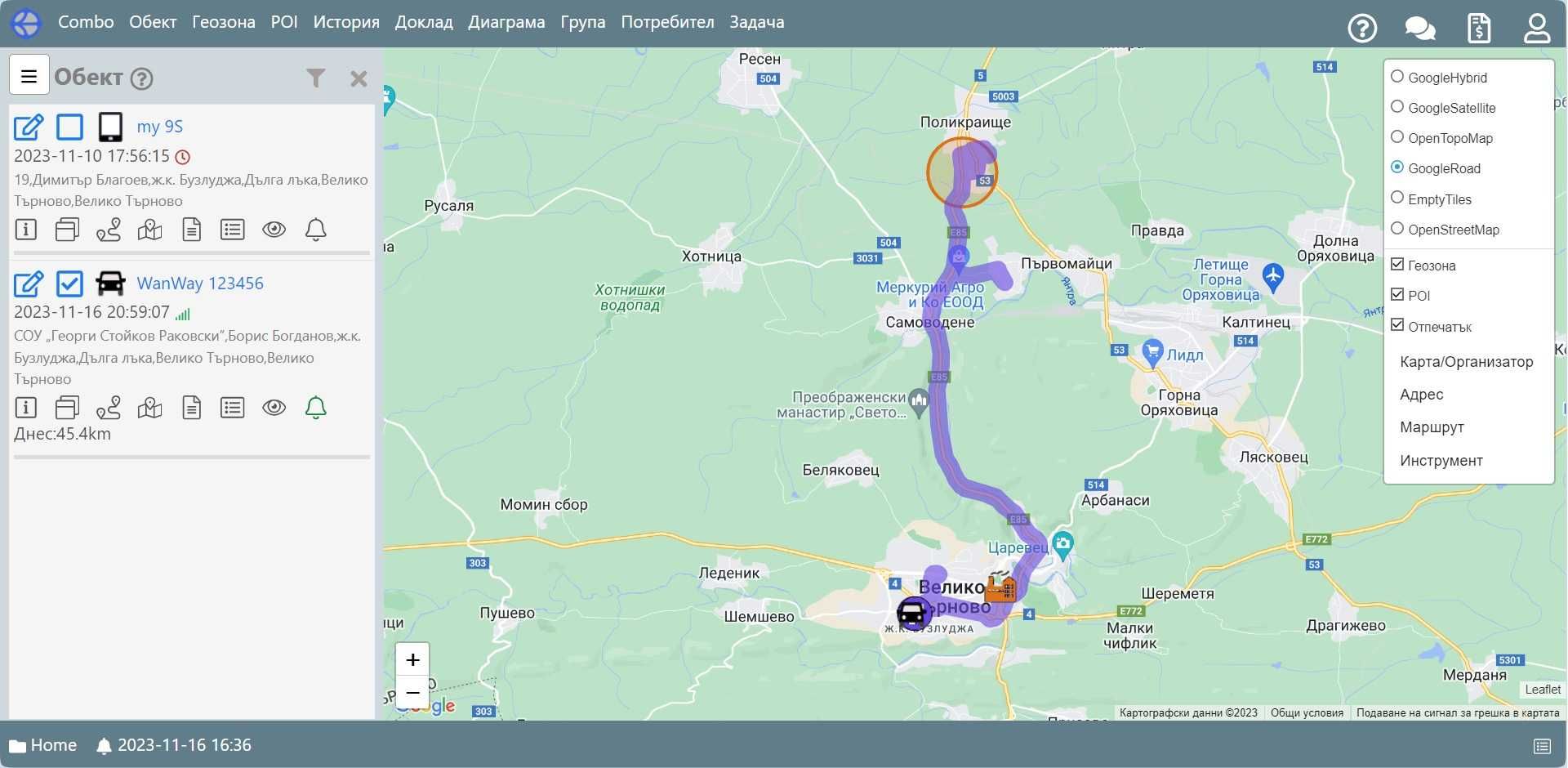Click the my 9S tablet device icon
The height and width of the screenshot is (768, 1568).
[x=110, y=127]
